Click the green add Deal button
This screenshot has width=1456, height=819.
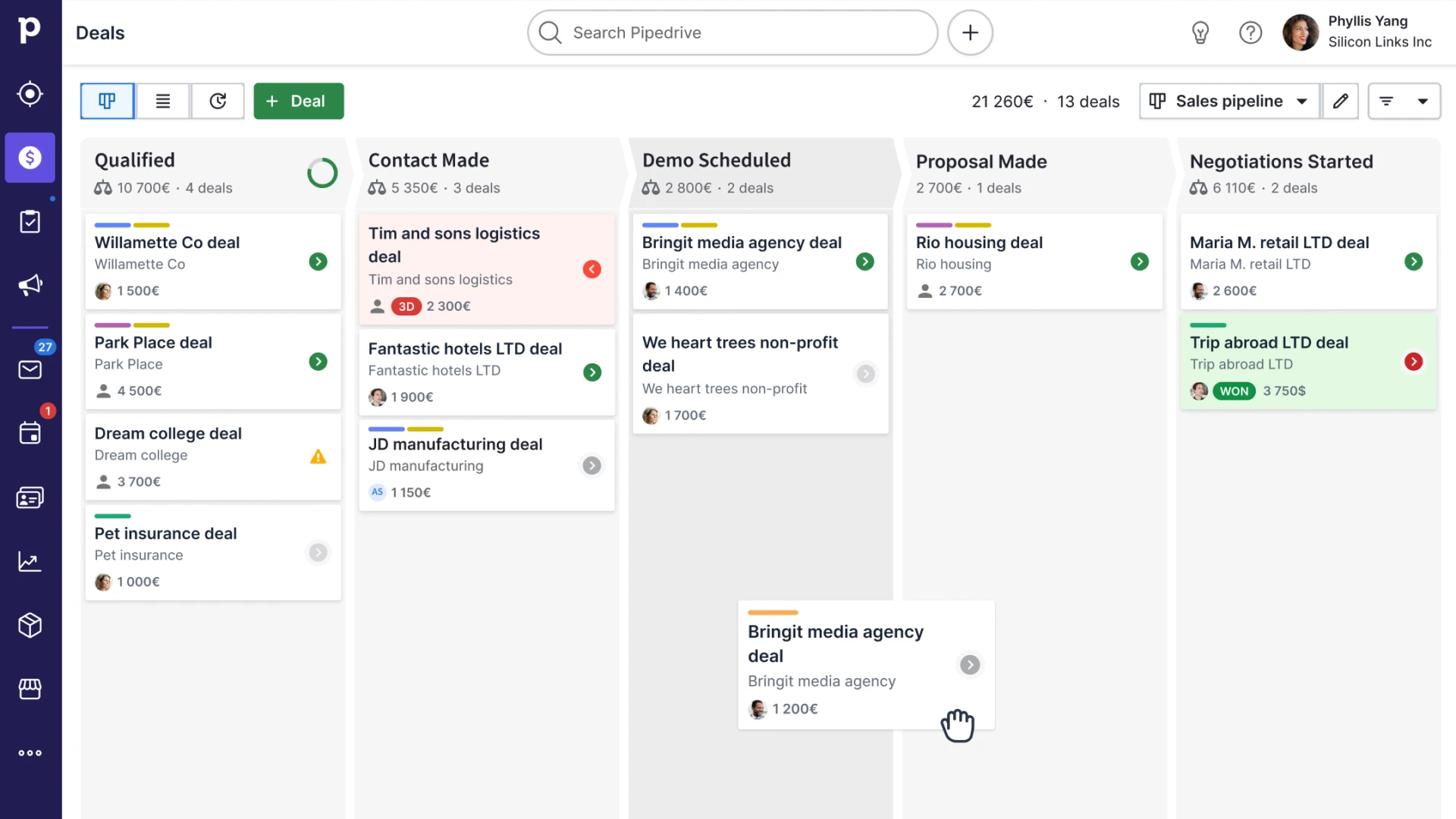coord(298,101)
